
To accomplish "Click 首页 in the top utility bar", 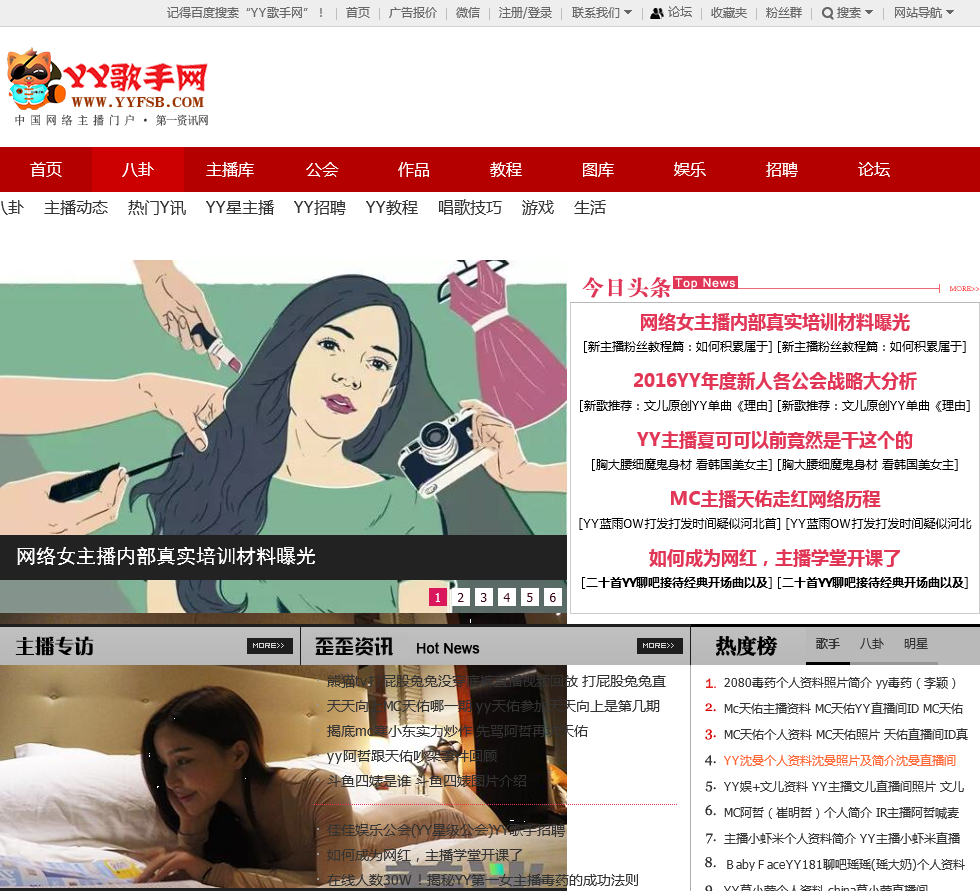I will pyautogui.click(x=358, y=12).
